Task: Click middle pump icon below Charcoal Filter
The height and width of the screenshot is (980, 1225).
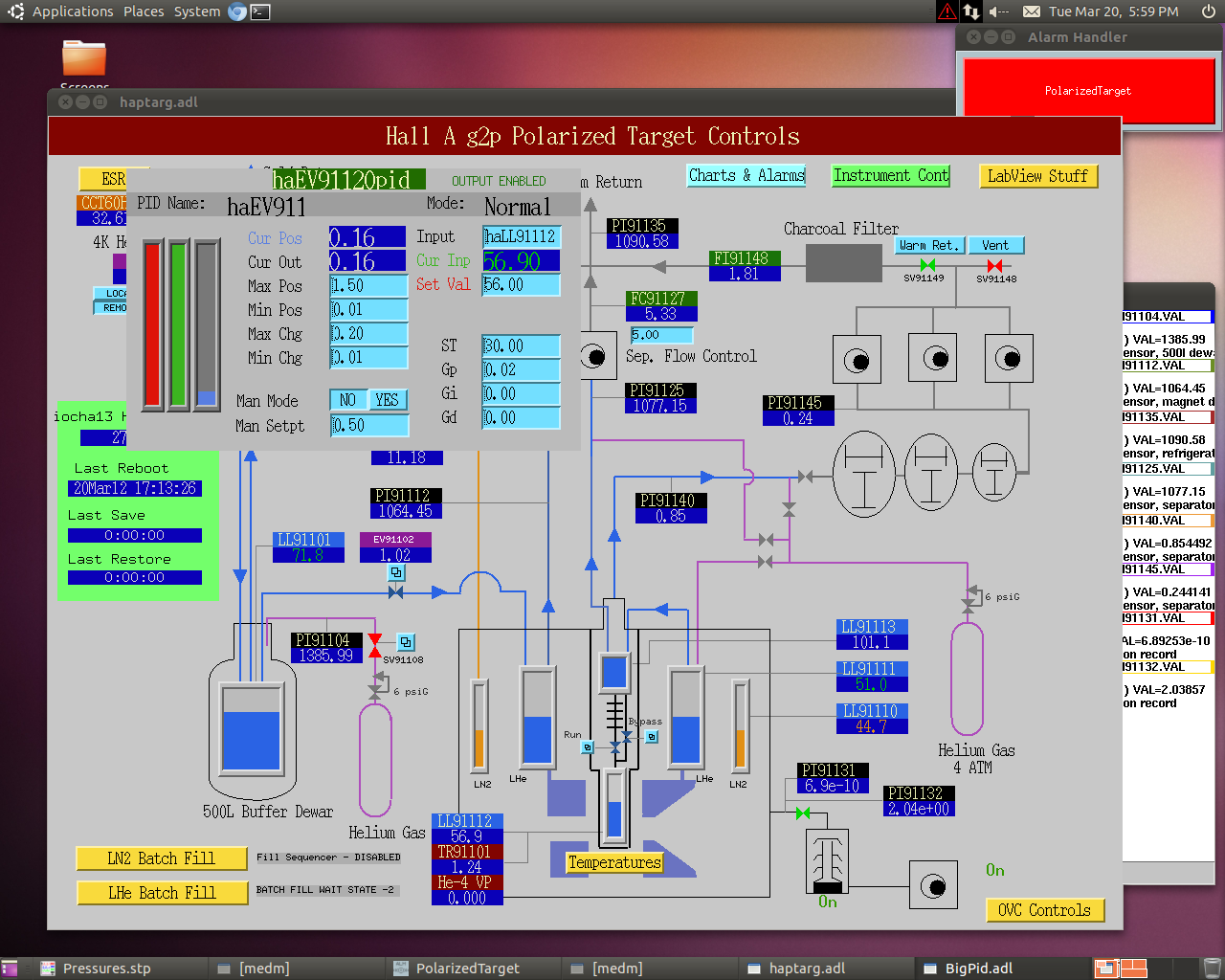Action: point(933,358)
